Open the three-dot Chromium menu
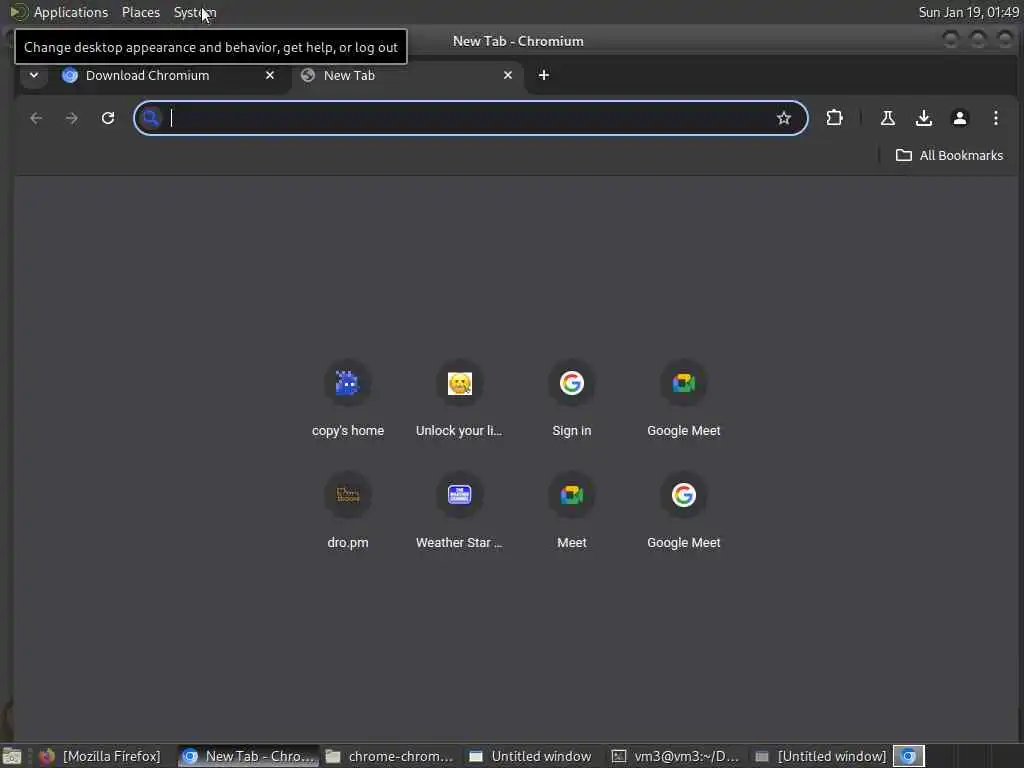Image resolution: width=1024 pixels, height=768 pixels. click(995, 118)
